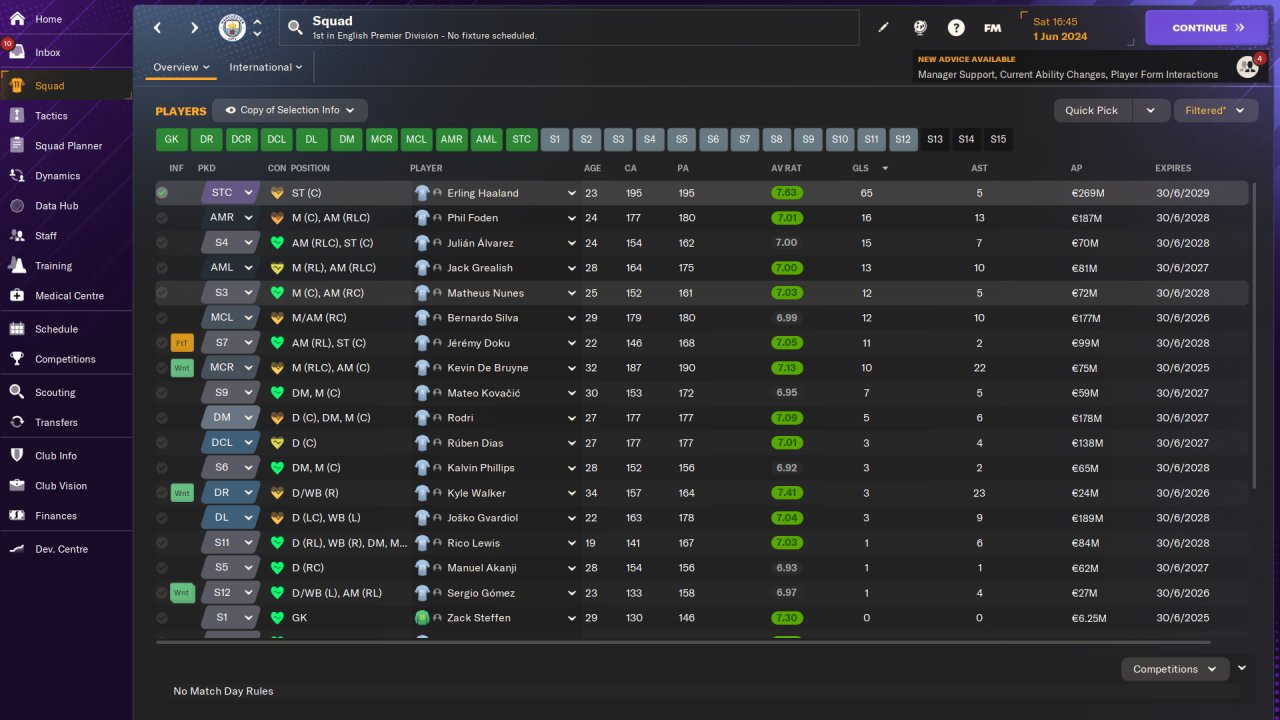Open the world globe icon

coord(920,28)
